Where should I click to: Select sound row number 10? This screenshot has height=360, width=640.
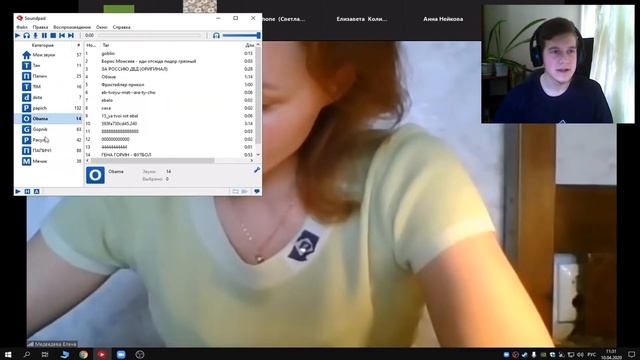(169, 124)
